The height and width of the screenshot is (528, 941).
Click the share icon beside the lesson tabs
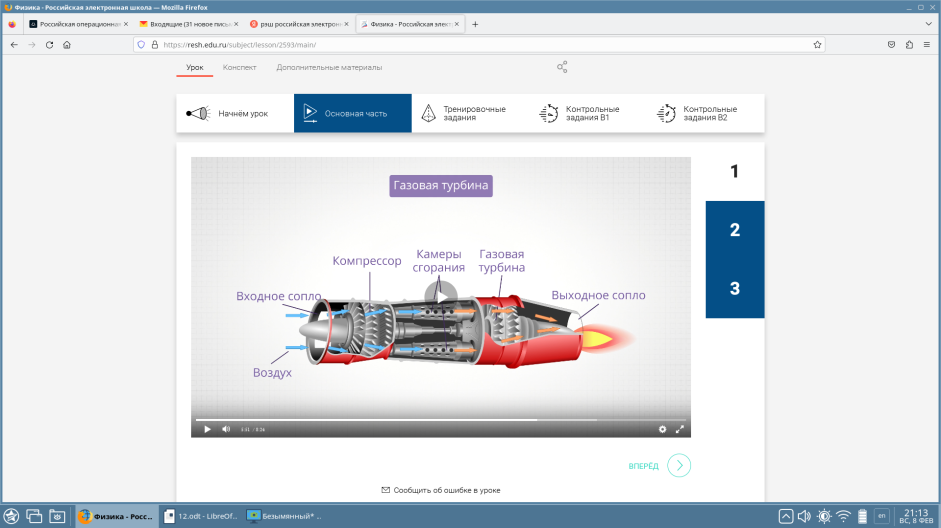tap(562, 67)
